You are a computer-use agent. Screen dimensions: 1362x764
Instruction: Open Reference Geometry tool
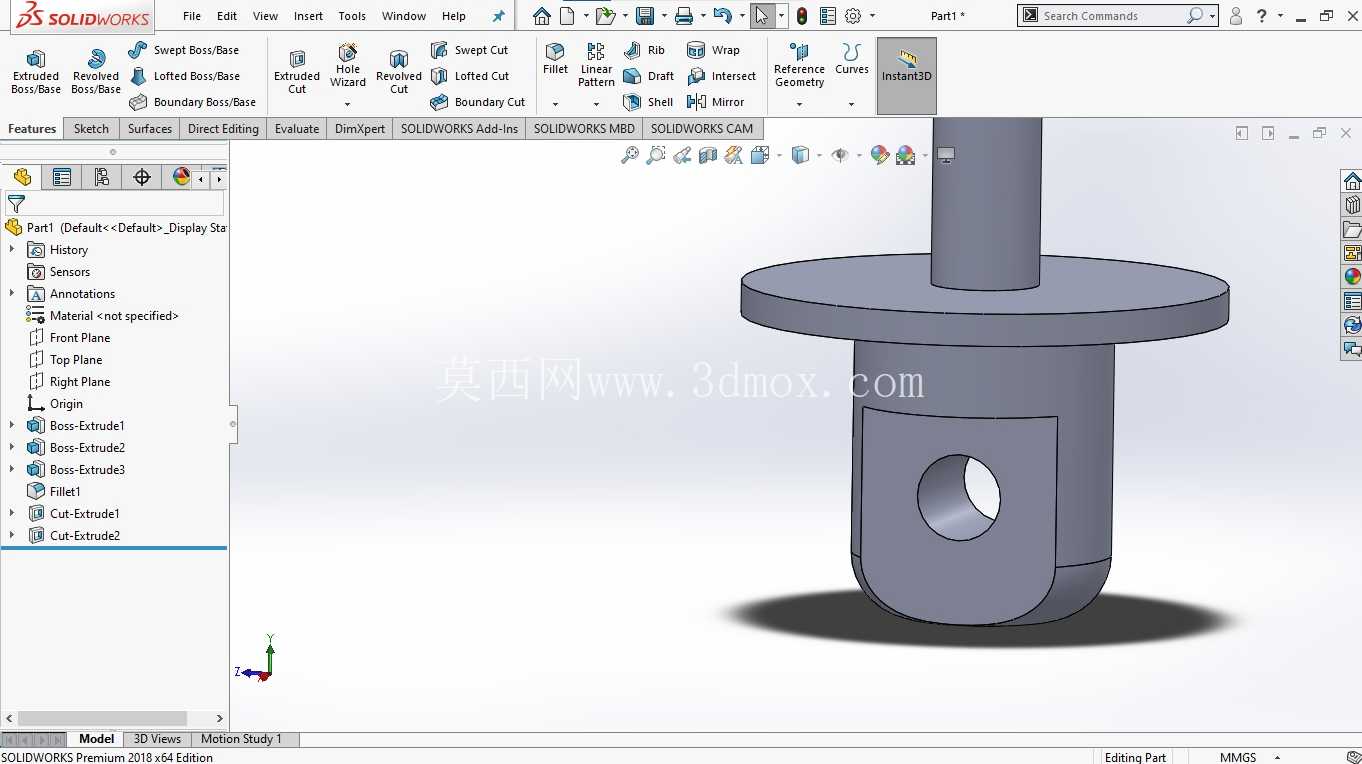pos(799,65)
